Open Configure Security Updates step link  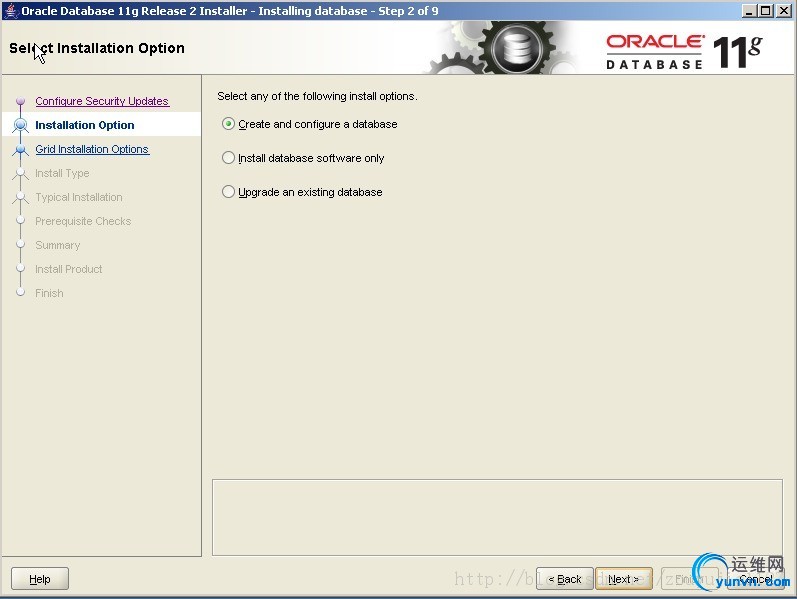(x=102, y=101)
